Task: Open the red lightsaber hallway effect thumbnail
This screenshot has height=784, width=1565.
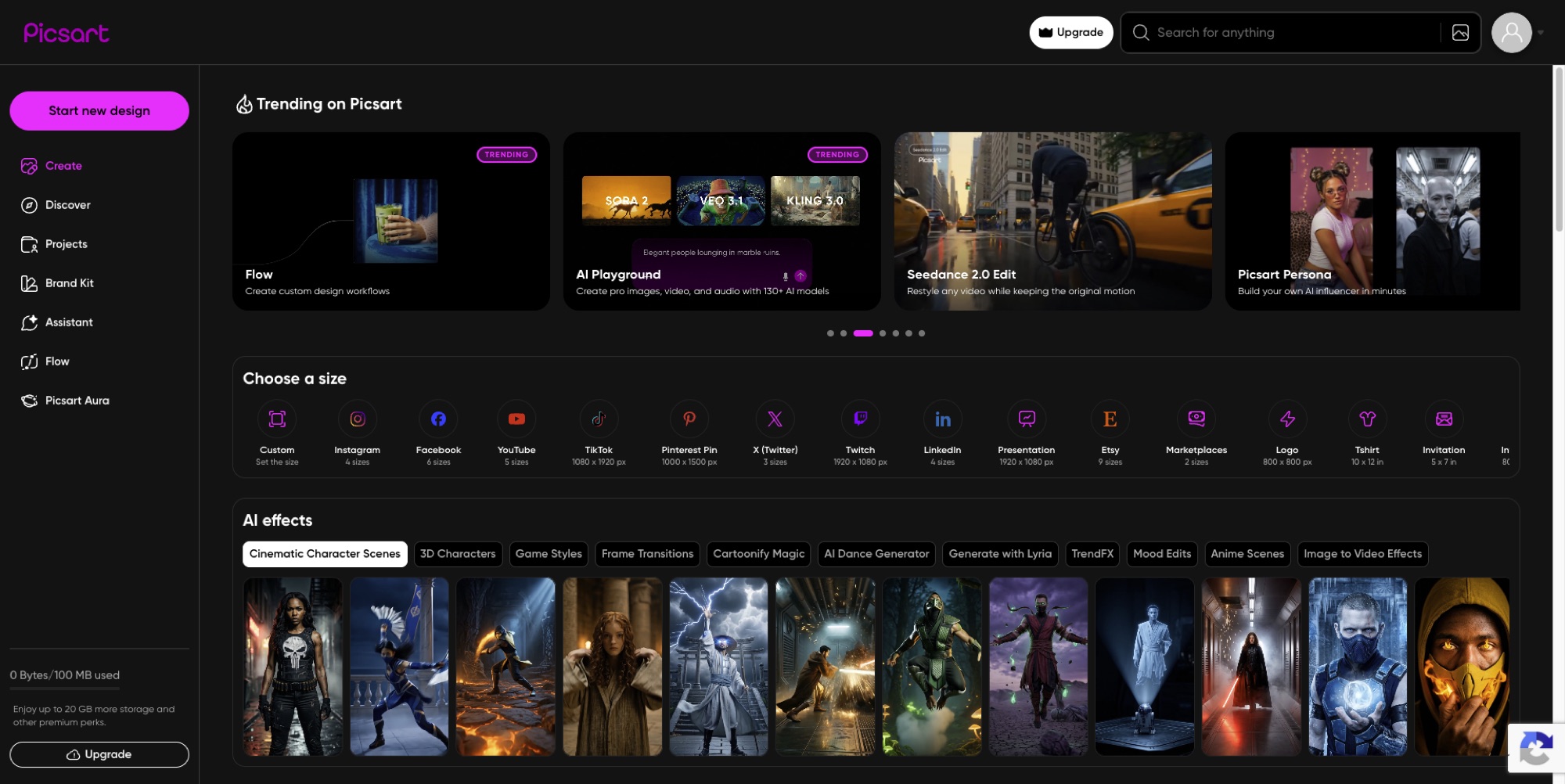Action: tap(1251, 667)
